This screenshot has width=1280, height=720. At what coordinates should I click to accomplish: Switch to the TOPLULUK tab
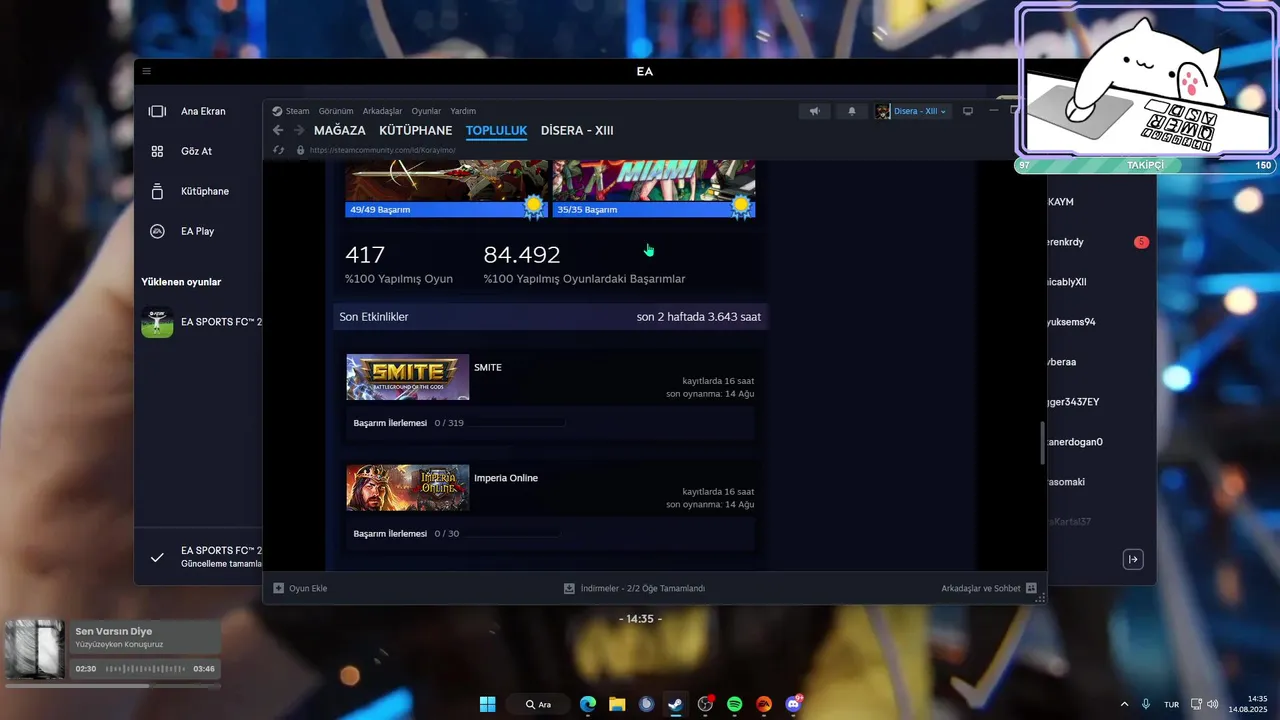(496, 131)
